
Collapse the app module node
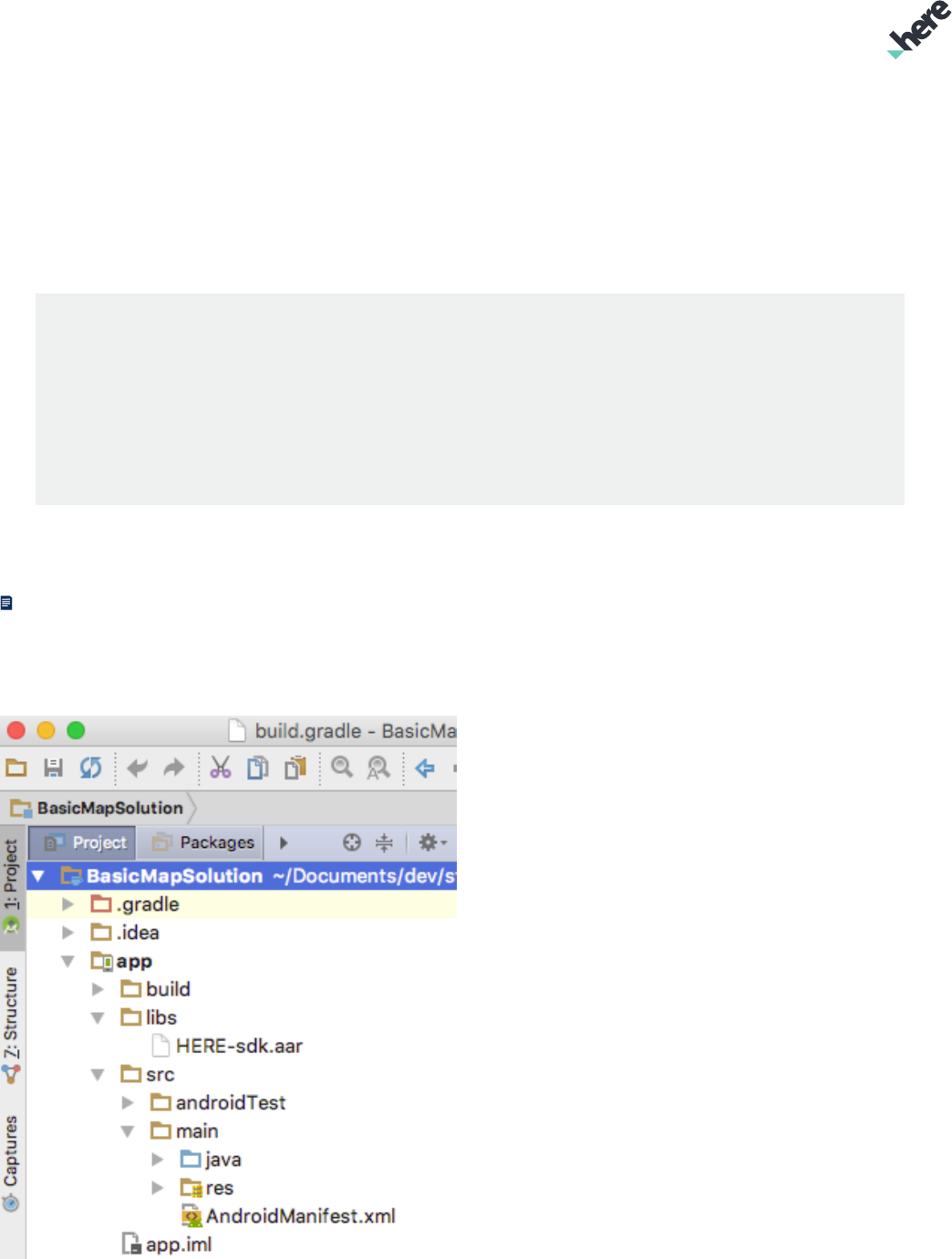pyautogui.click(x=67, y=961)
